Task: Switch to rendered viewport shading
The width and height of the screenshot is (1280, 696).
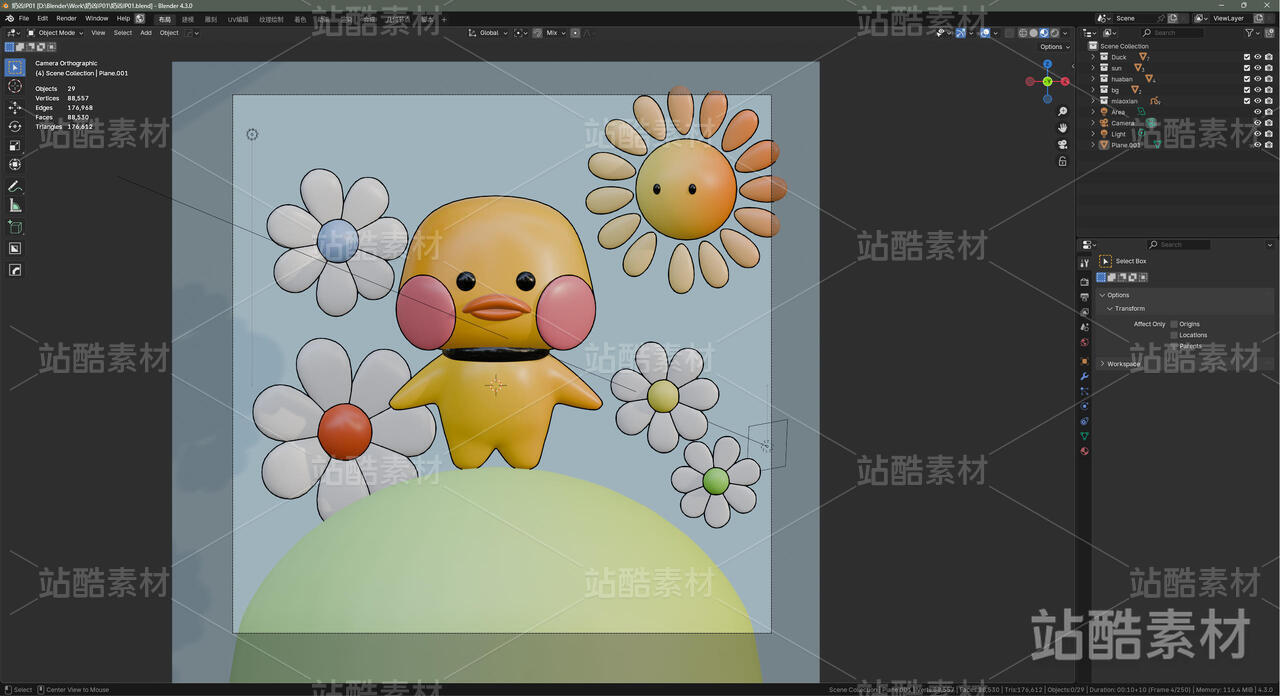Action: click(x=1054, y=33)
